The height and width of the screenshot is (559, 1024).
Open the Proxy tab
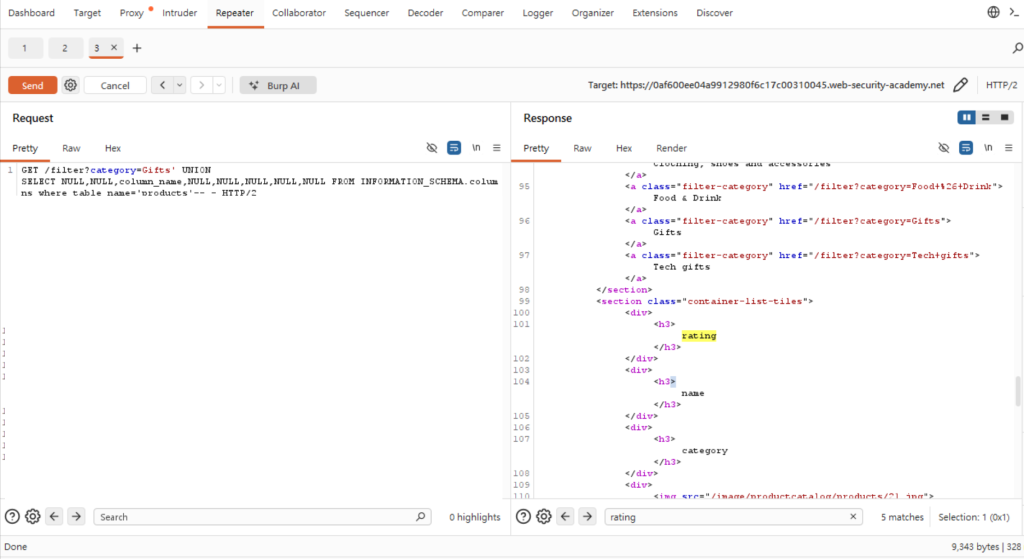click(x=131, y=13)
